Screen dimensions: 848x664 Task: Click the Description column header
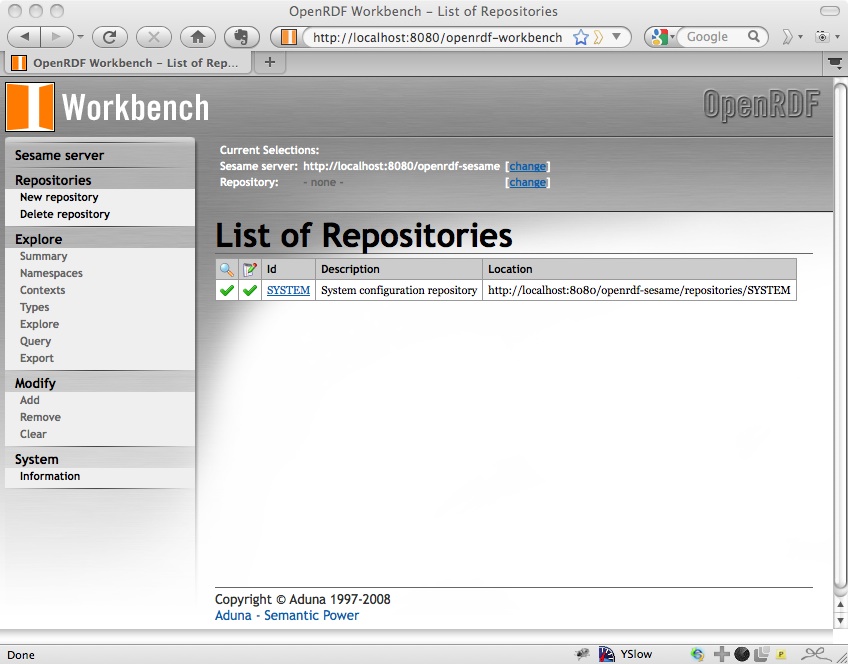[399, 269]
